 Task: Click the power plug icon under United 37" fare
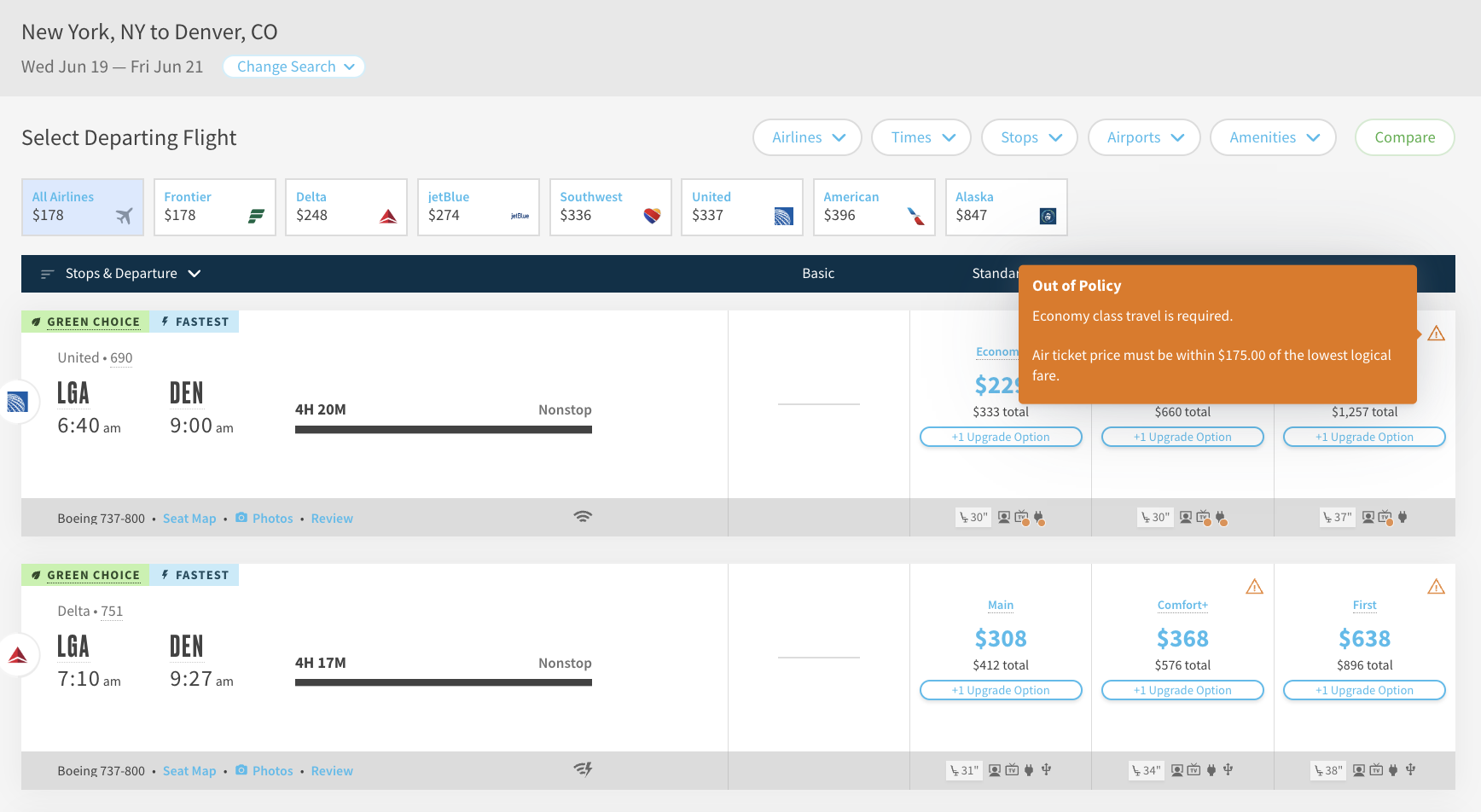point(1403,517)
